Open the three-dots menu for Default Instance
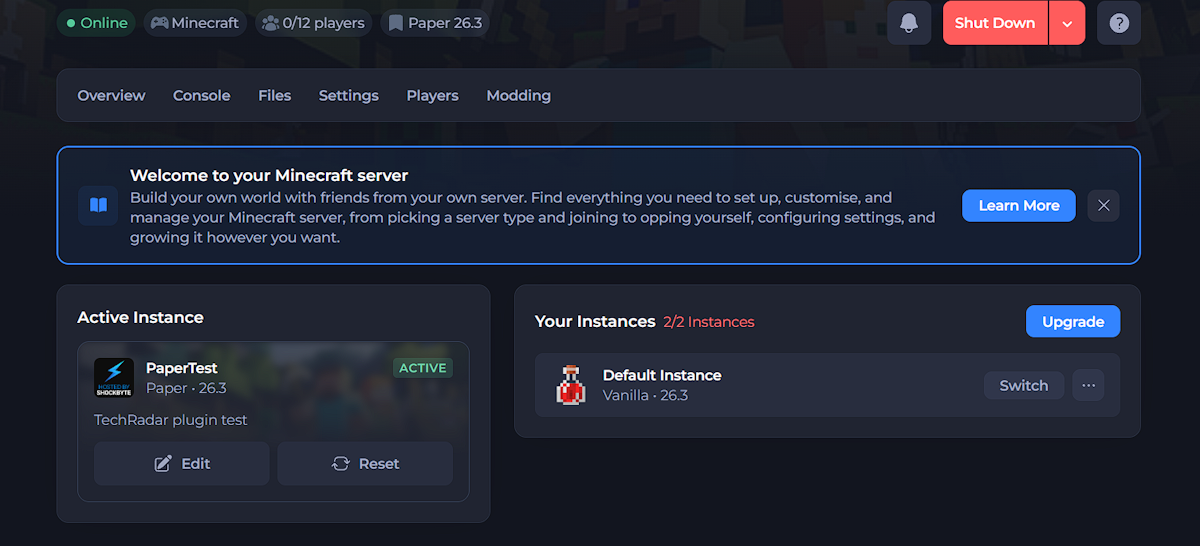Screen dimensions: 1200x546 point(1088,385)
